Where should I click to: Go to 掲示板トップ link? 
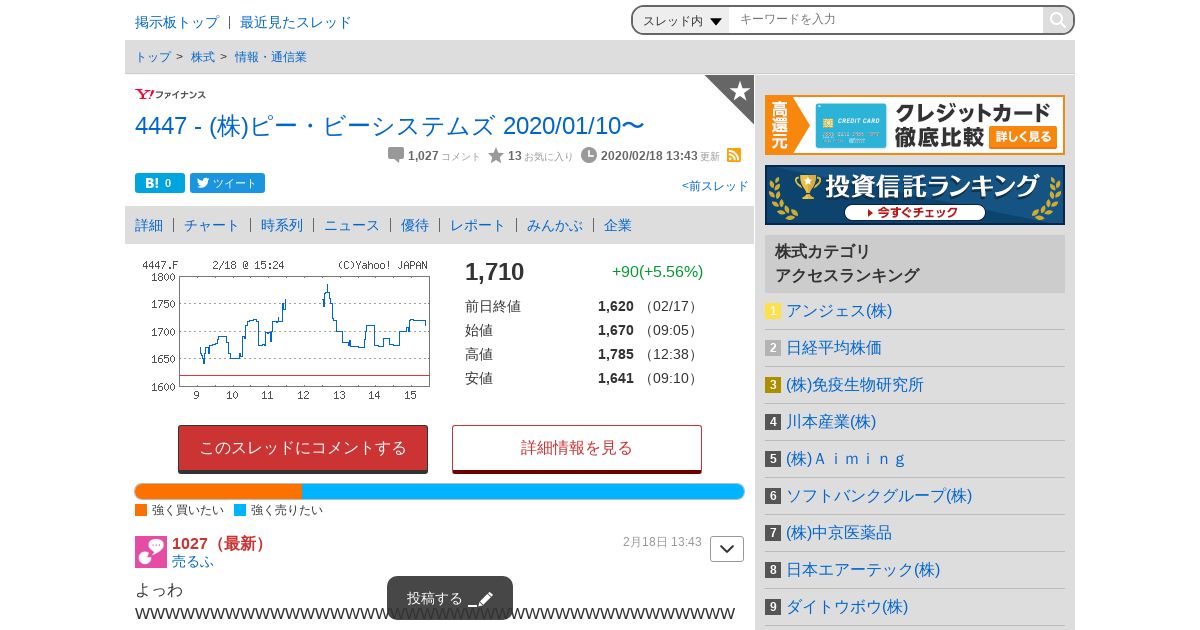177,22
